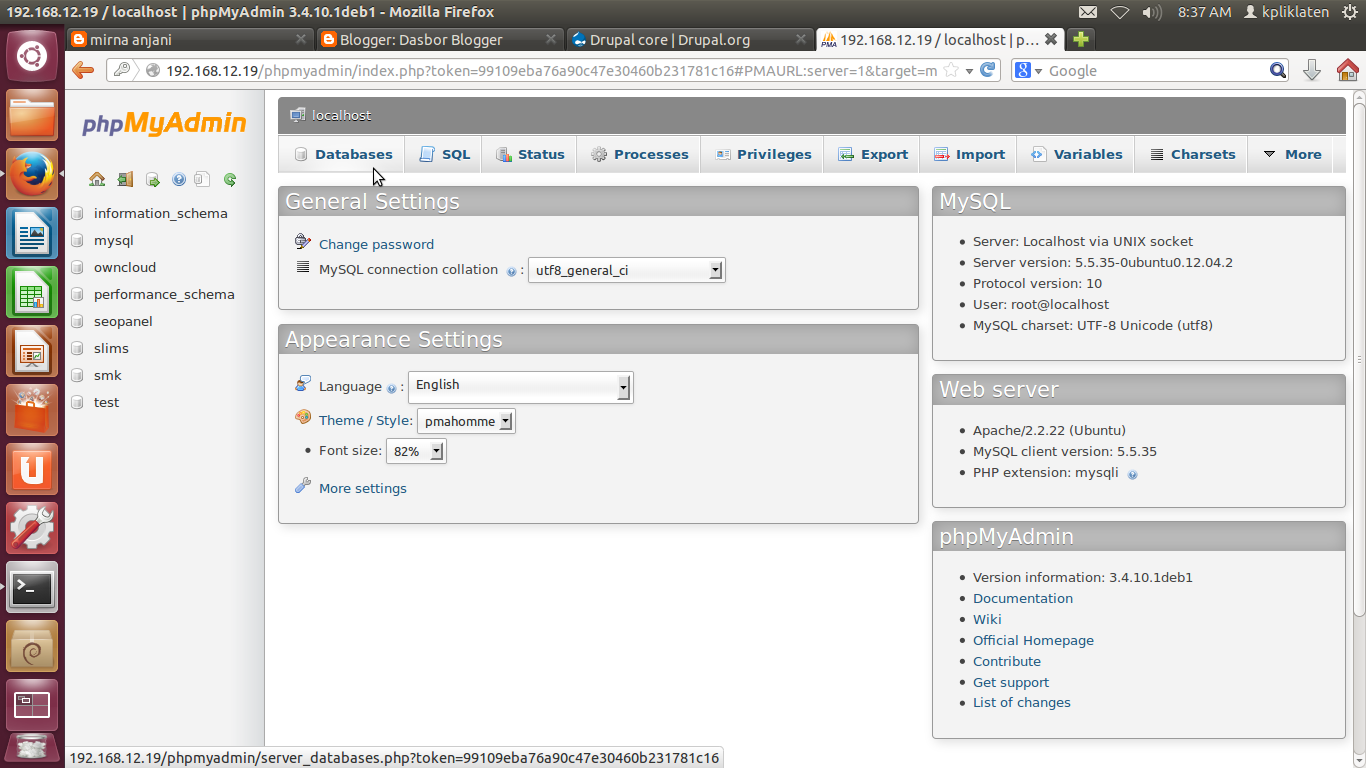Open URL bar history dropdown arrow
1366x768 pixels.
(969, 71)
